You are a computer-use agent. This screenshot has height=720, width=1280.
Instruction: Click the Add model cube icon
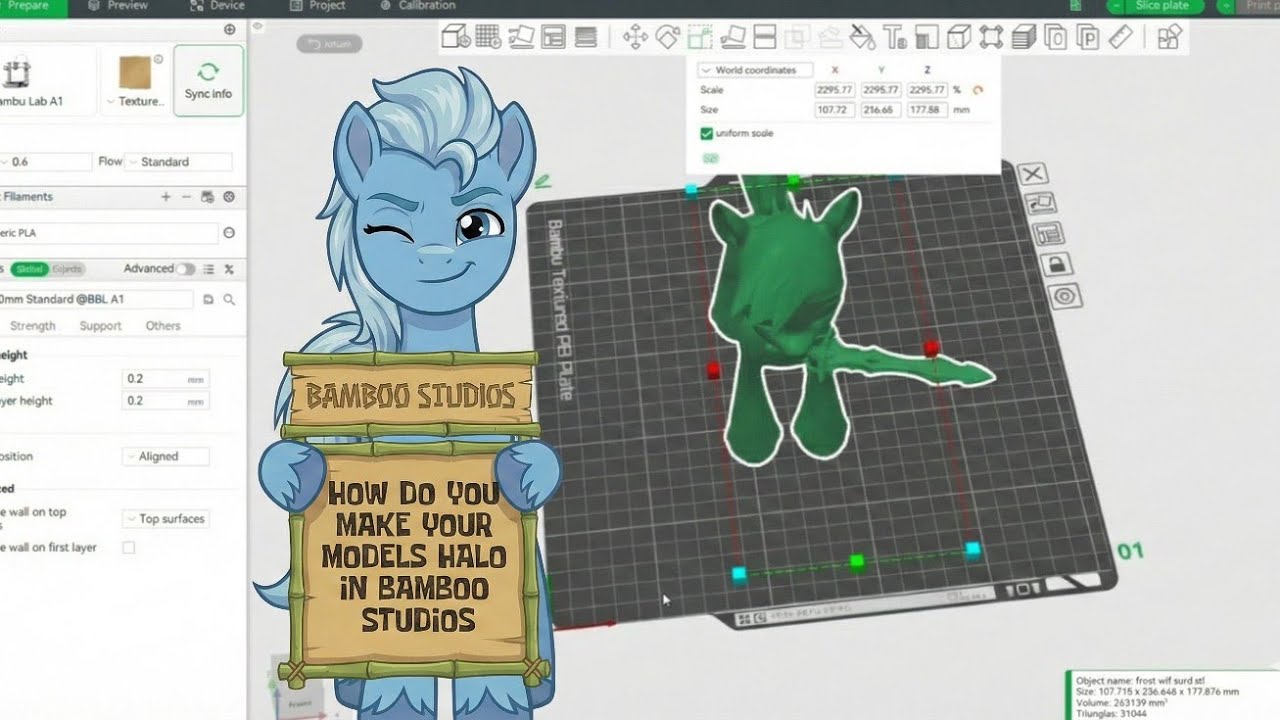455,38
